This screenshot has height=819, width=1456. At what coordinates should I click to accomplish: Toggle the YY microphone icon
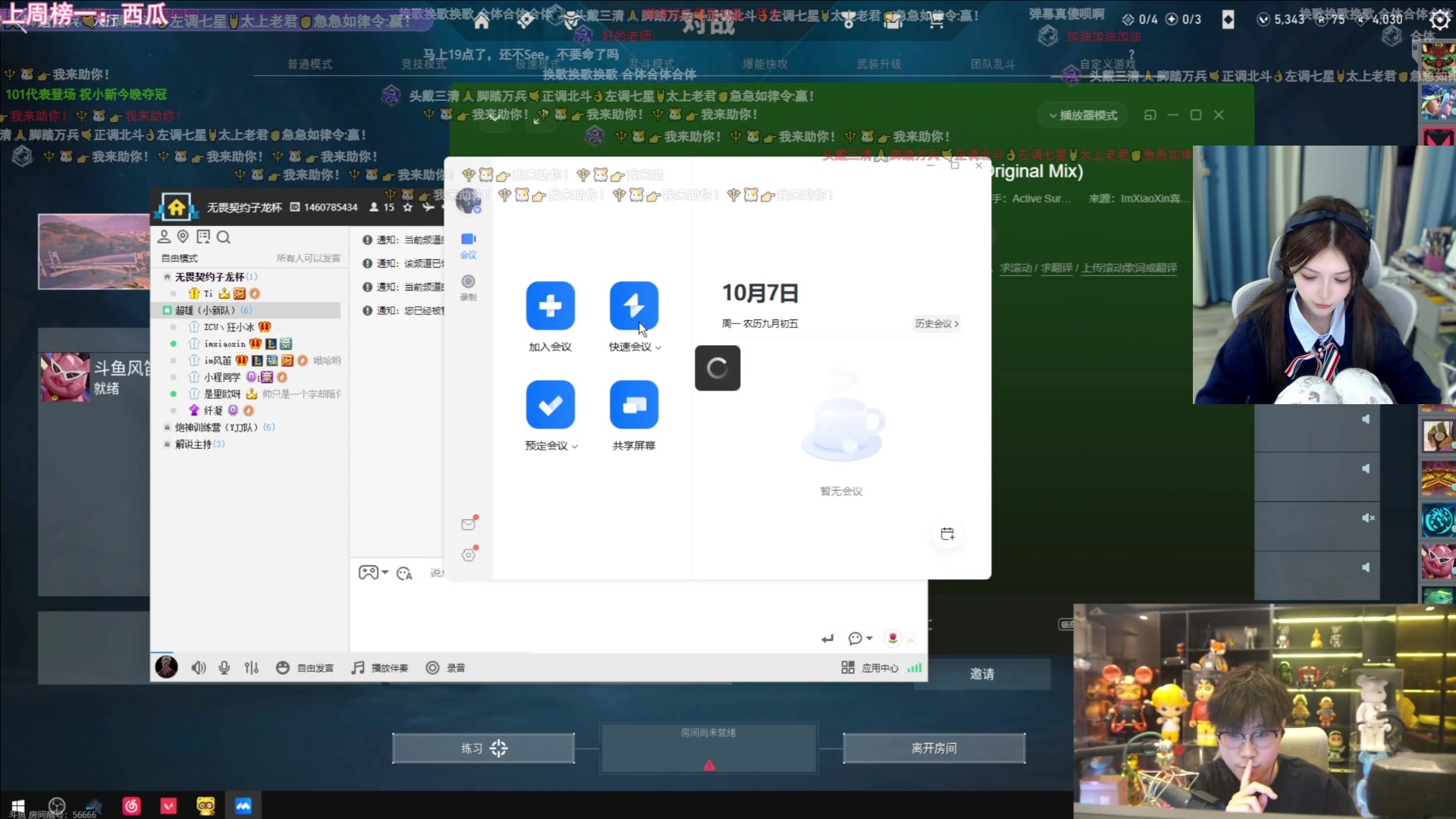(224, 667)
